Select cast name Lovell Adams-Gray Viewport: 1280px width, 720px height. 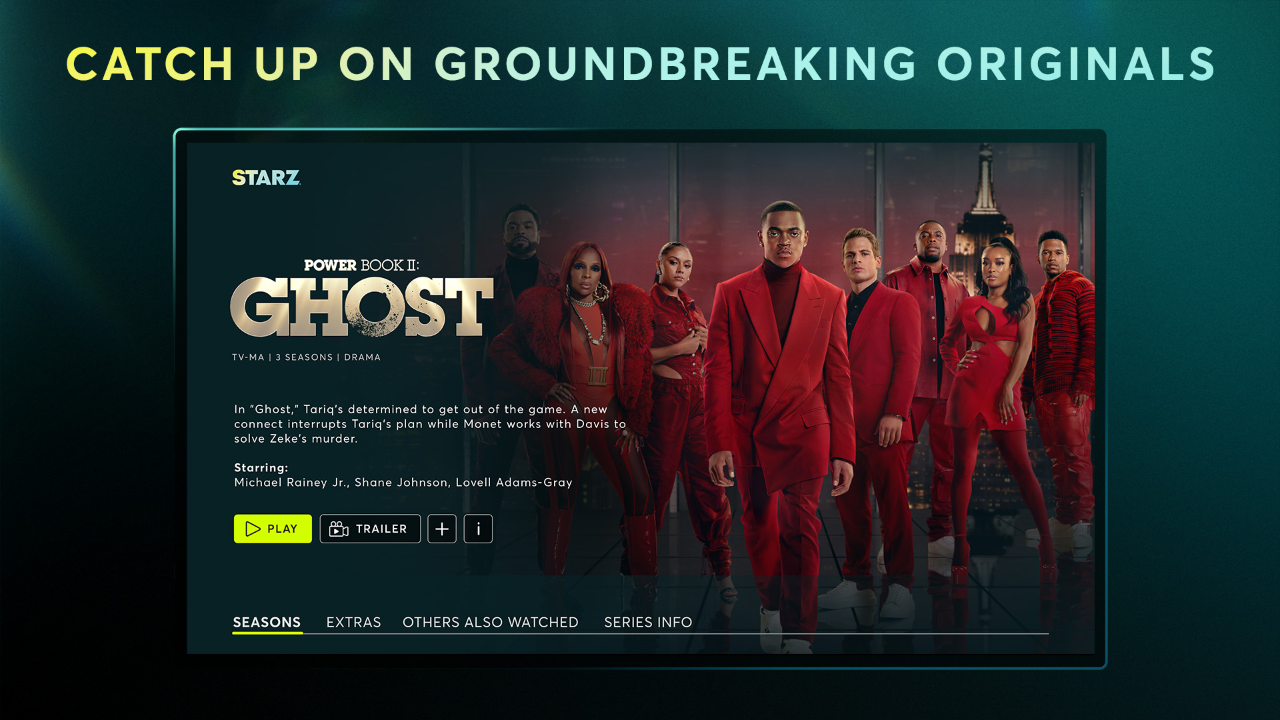tap(514, 482)
